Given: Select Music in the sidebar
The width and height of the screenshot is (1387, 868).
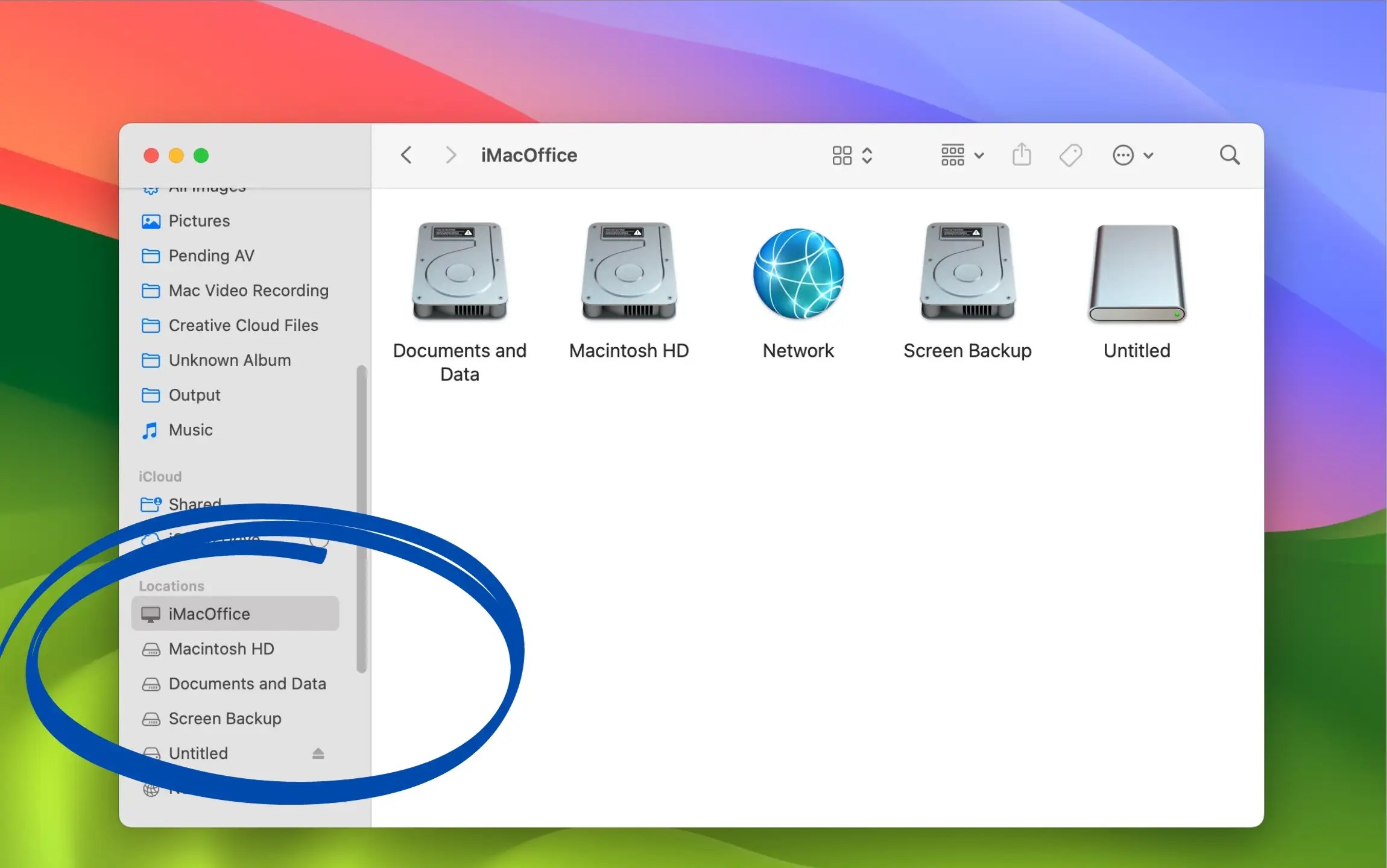Looking at the screenshot, I should tap(189, 430).
